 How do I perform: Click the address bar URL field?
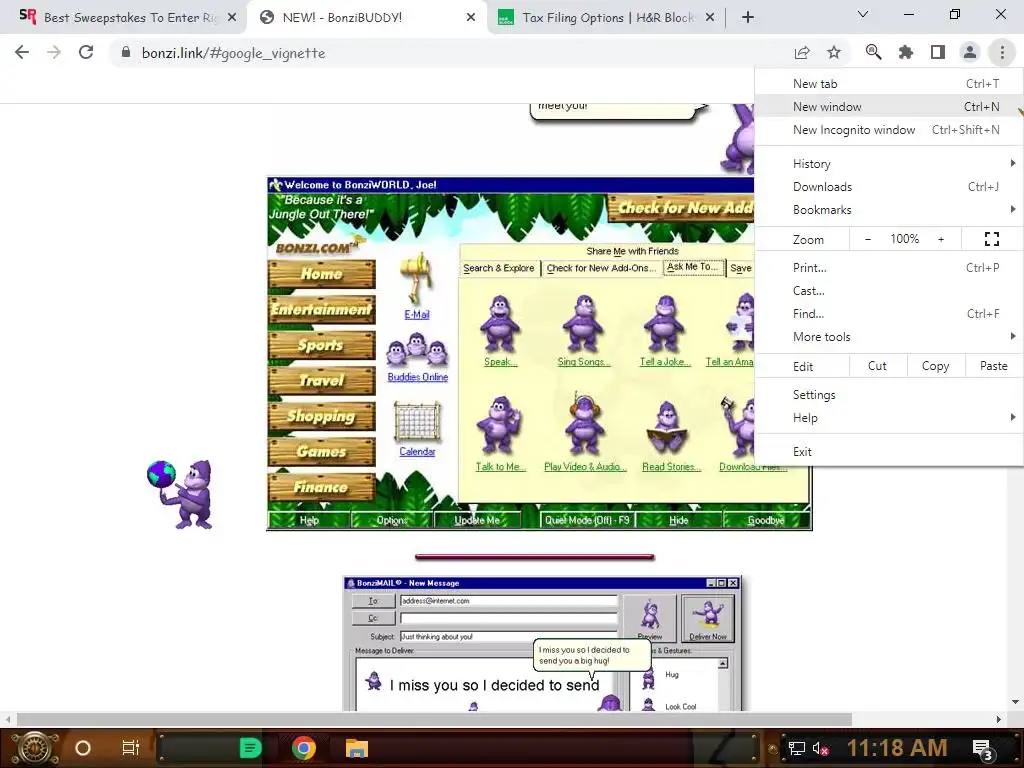pyautogui.click(x=451, y=53)
